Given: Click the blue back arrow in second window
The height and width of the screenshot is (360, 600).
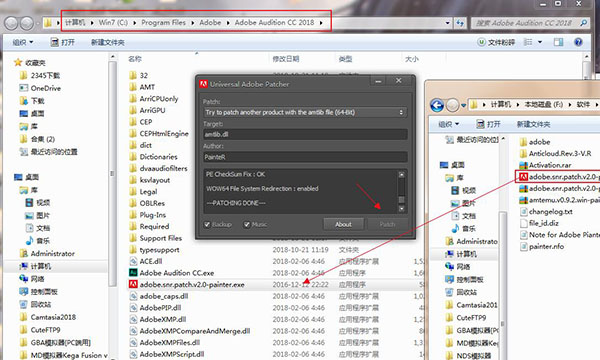Looking at the screenshot, I should click(x=437, y=104).
